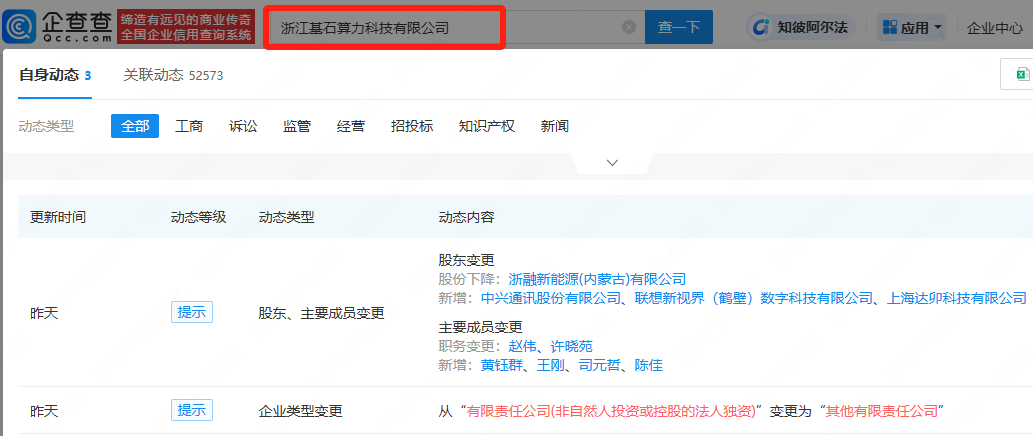Open 企业中心
The width and height of the screenshot is (1033, 436).
pyautogui.click(x=995, y=28)
